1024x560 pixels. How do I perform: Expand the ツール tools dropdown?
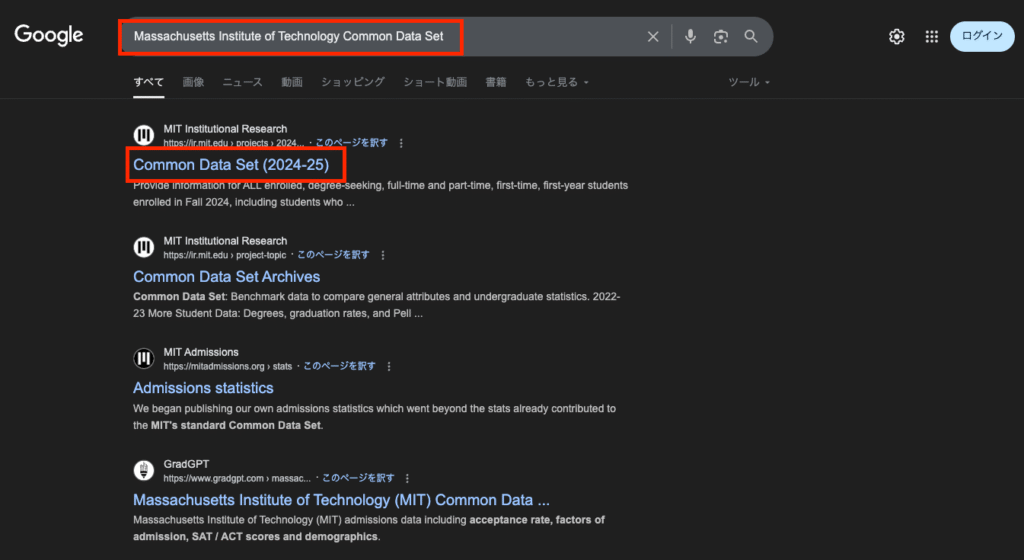(748, 82)
